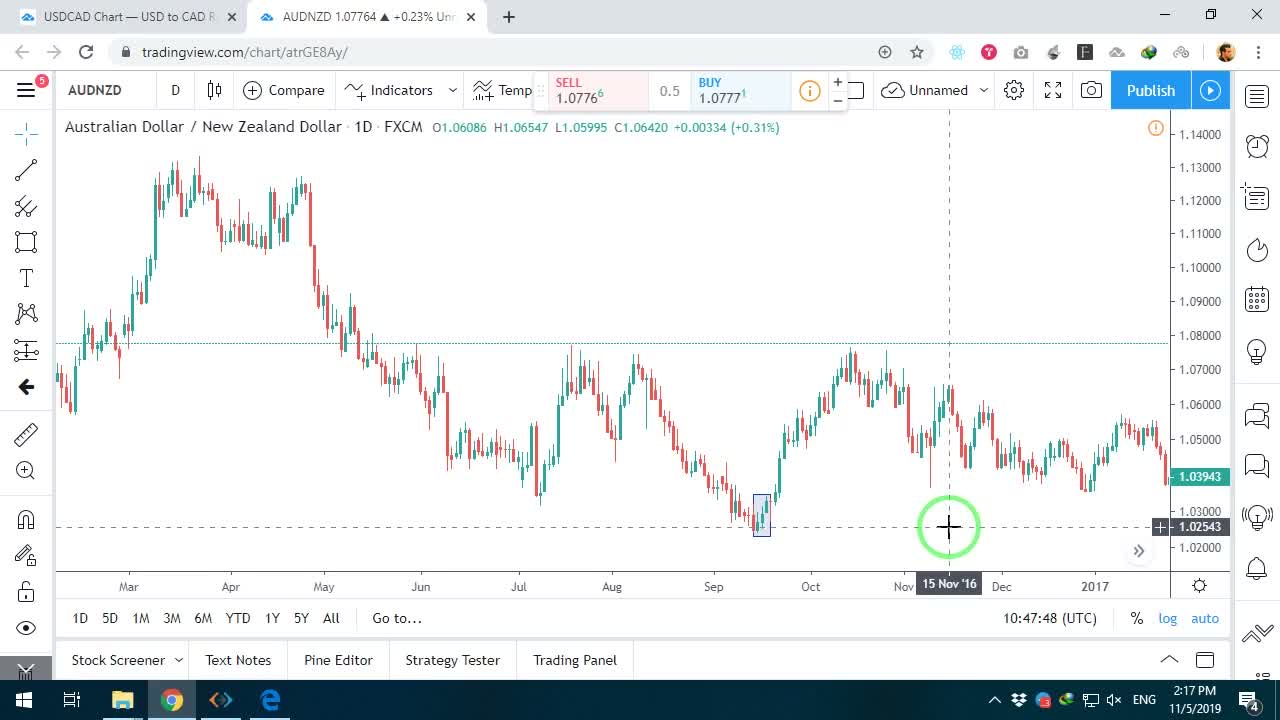Open the public chat panel
The height and width of the screenshot is (720, 1280).
point(1257,415)
